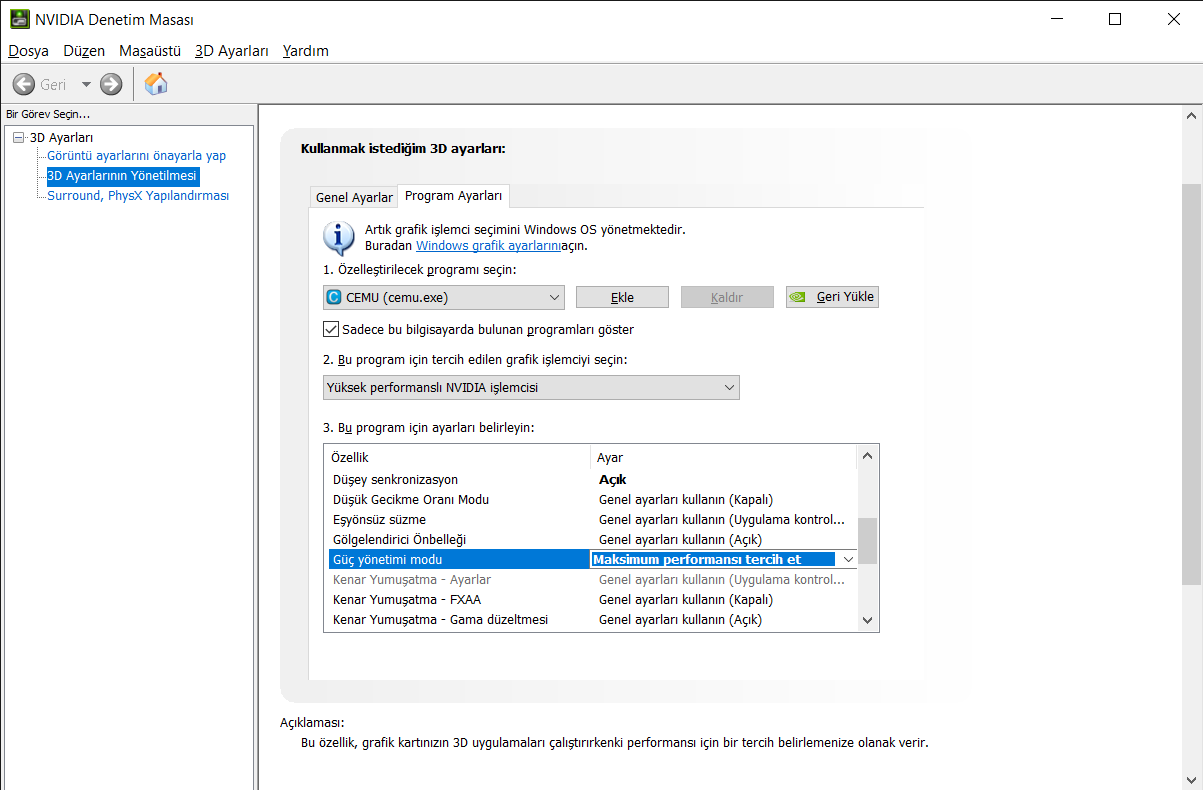Click the CEMU program icon in combo box
The image size is (1203, 790).
[x=334, y=297]
